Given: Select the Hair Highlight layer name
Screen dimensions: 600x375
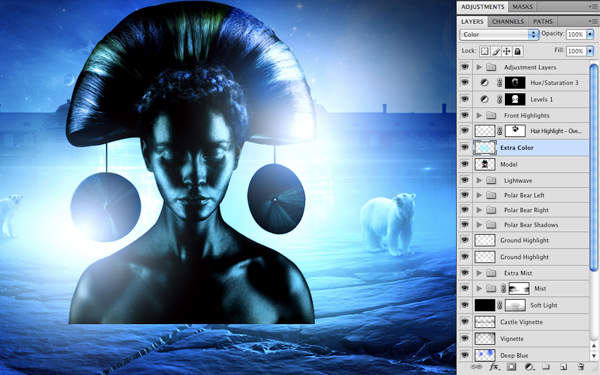Looking at the screenshot, I should pyautogui.click(x=556, y=131).
